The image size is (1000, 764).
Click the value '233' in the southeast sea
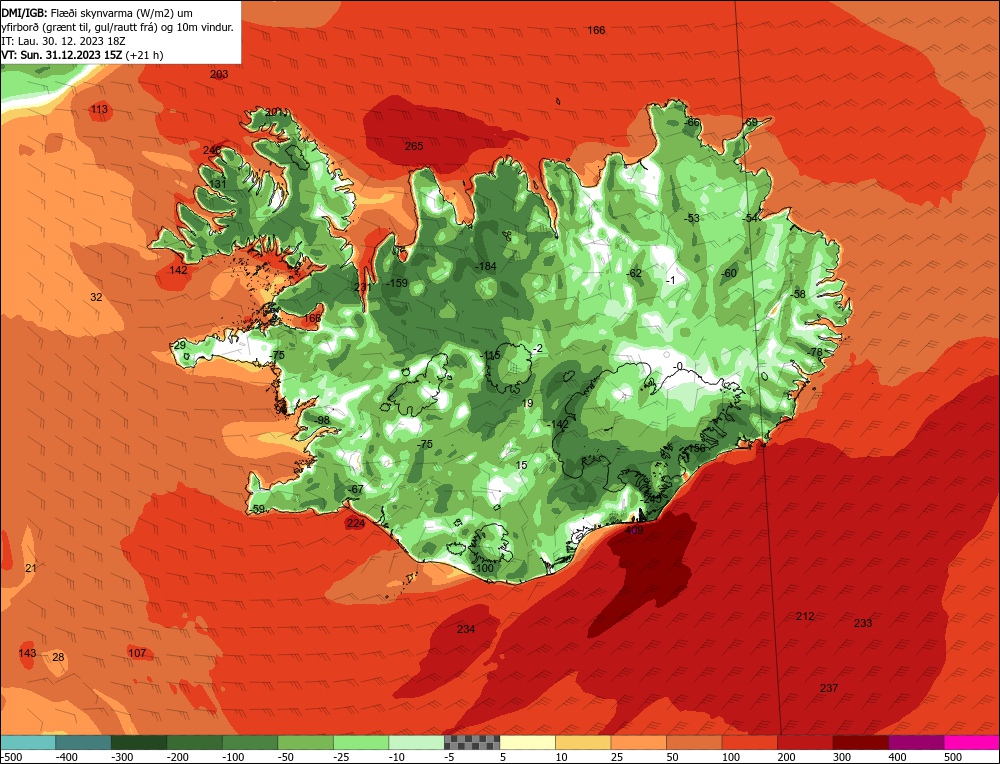(863, 622)
